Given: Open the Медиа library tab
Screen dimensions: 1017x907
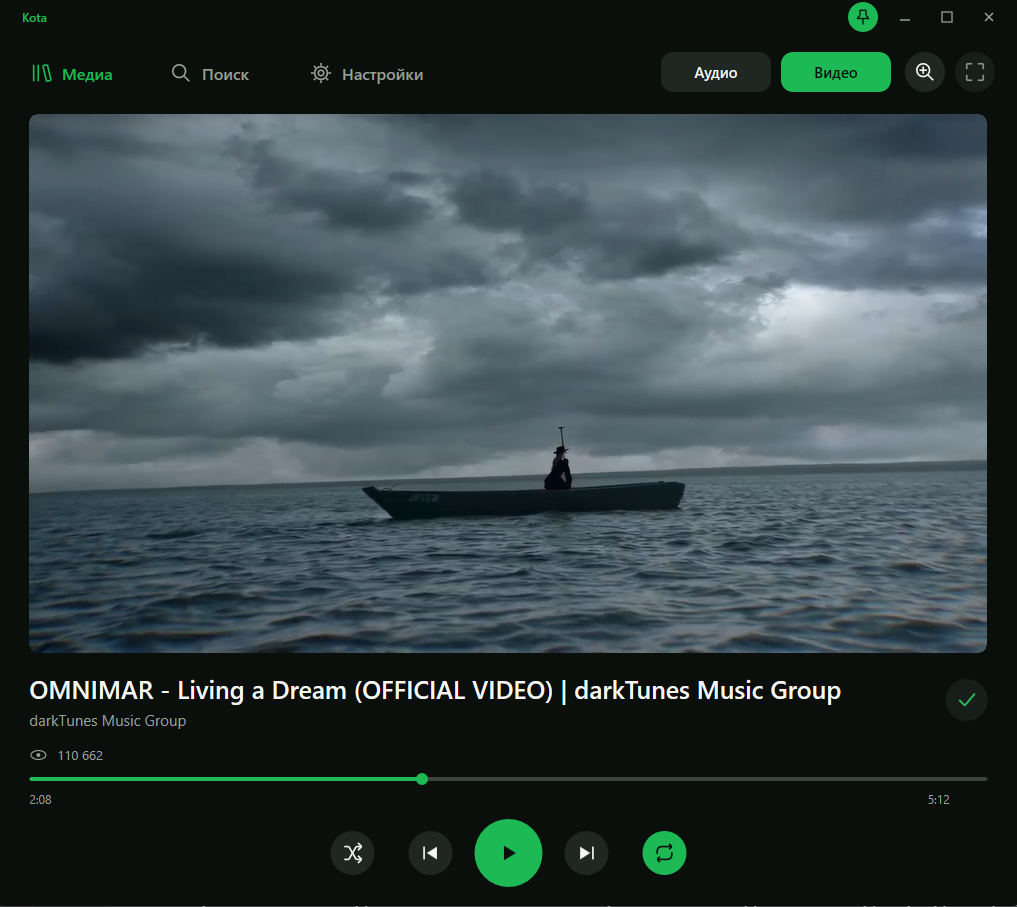Looking at the screenshot, I should [x=72, y=74].
